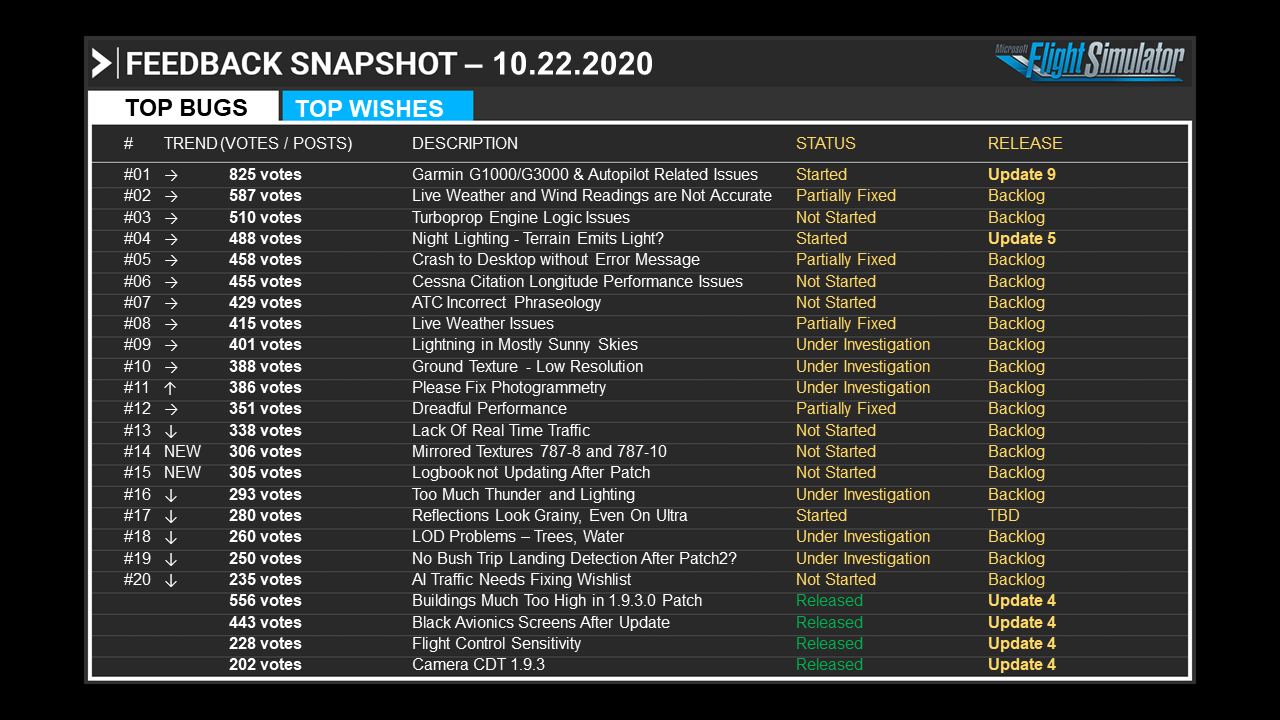Select the 825 votes entry
The image size is (1280, 720).
pos(265,174)
